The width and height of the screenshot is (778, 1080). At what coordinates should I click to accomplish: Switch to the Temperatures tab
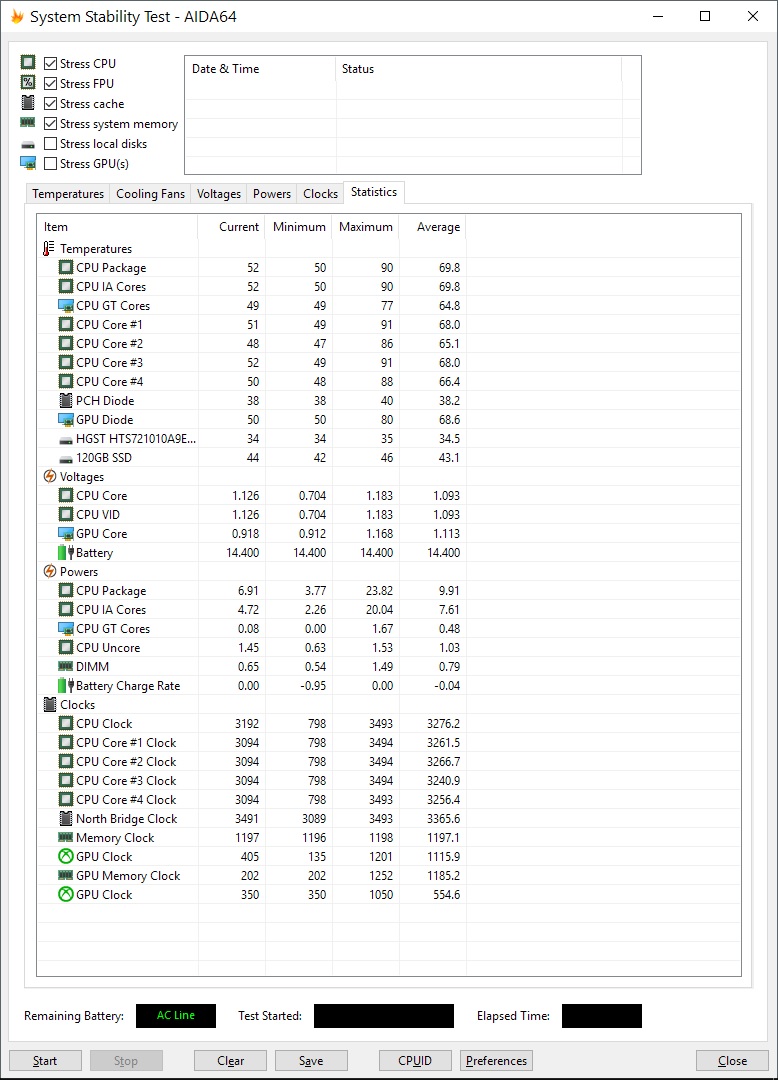point(67,194)
